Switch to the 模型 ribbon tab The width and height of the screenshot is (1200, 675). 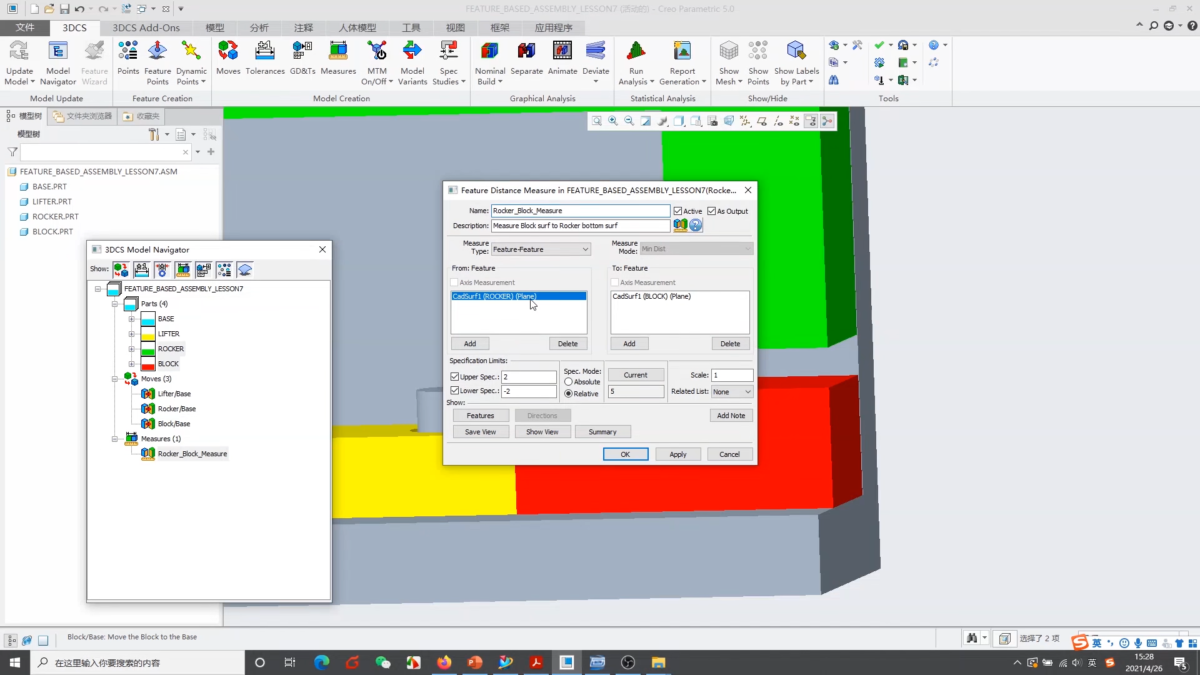[x=215, y=28]
